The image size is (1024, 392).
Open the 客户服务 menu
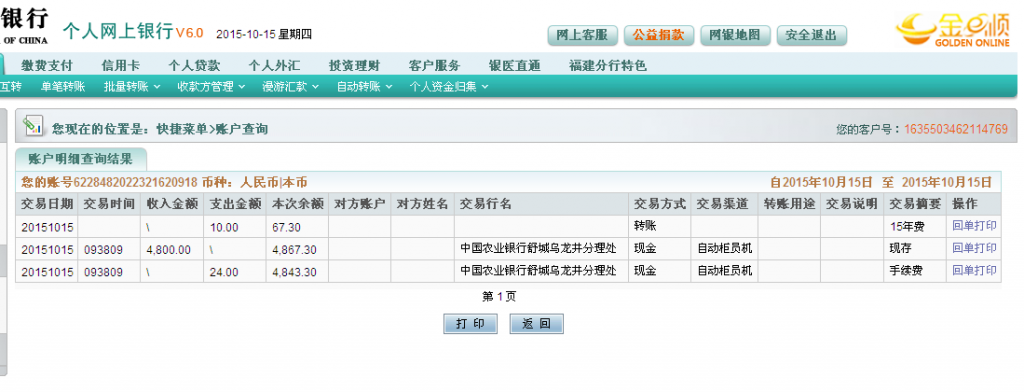tap(434, 66)
